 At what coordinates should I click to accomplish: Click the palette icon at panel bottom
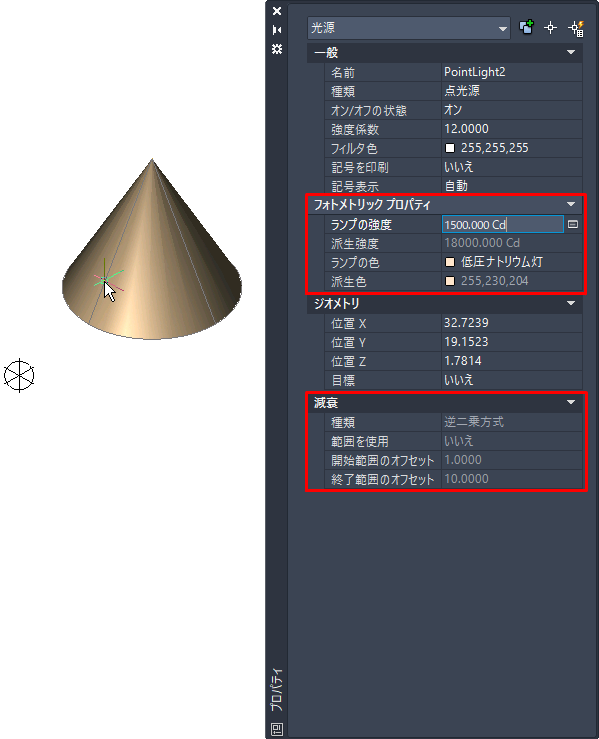[277, 729]
